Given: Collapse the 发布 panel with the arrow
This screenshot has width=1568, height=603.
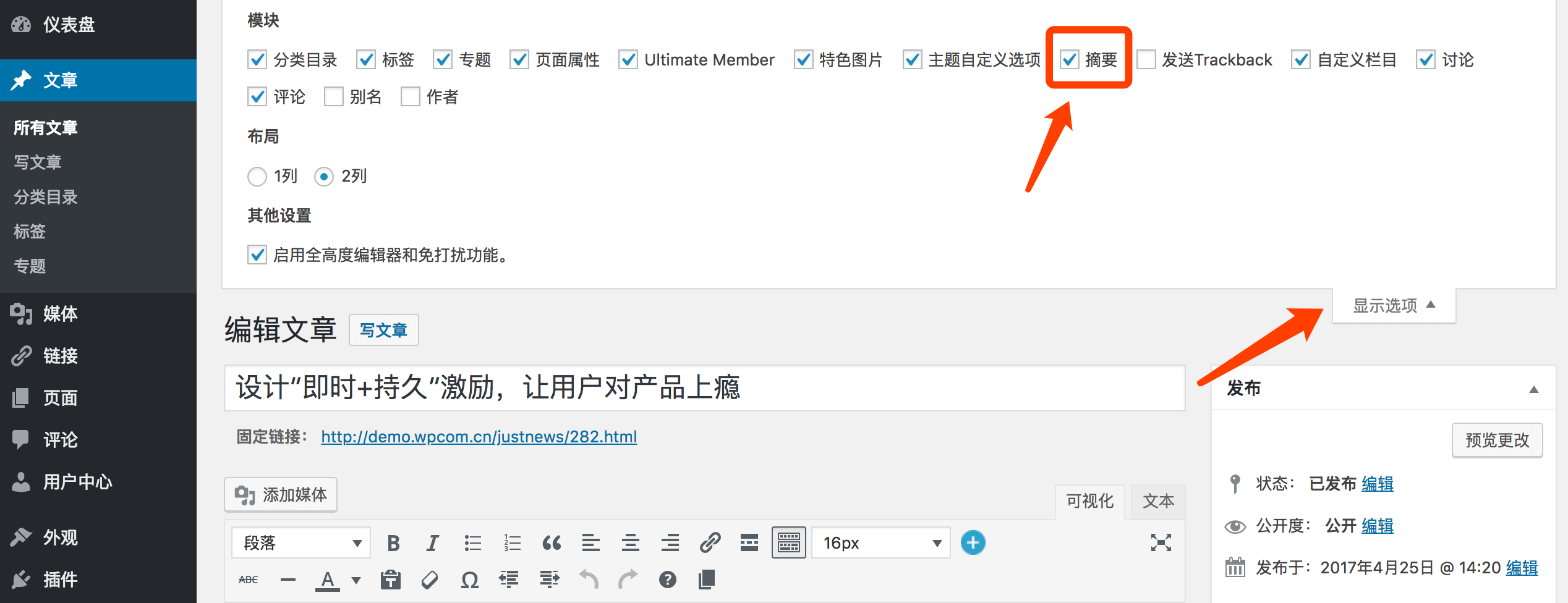Looking at the screenshot, I should click(1534, 389).
